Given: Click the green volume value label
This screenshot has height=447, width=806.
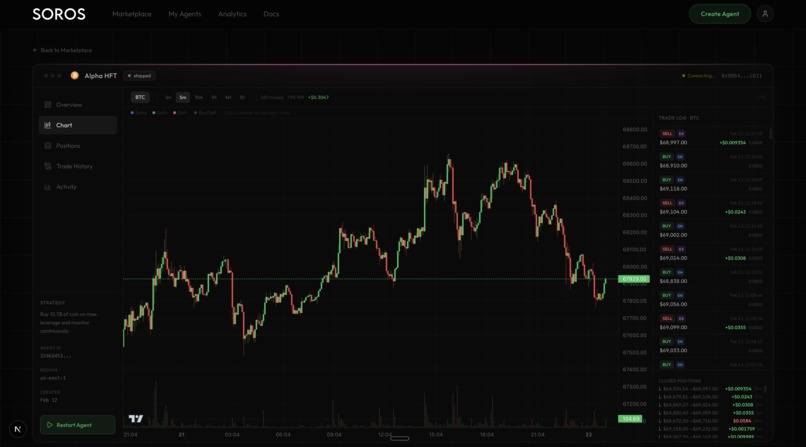Looking at the screenshot, I should [630, 419].
